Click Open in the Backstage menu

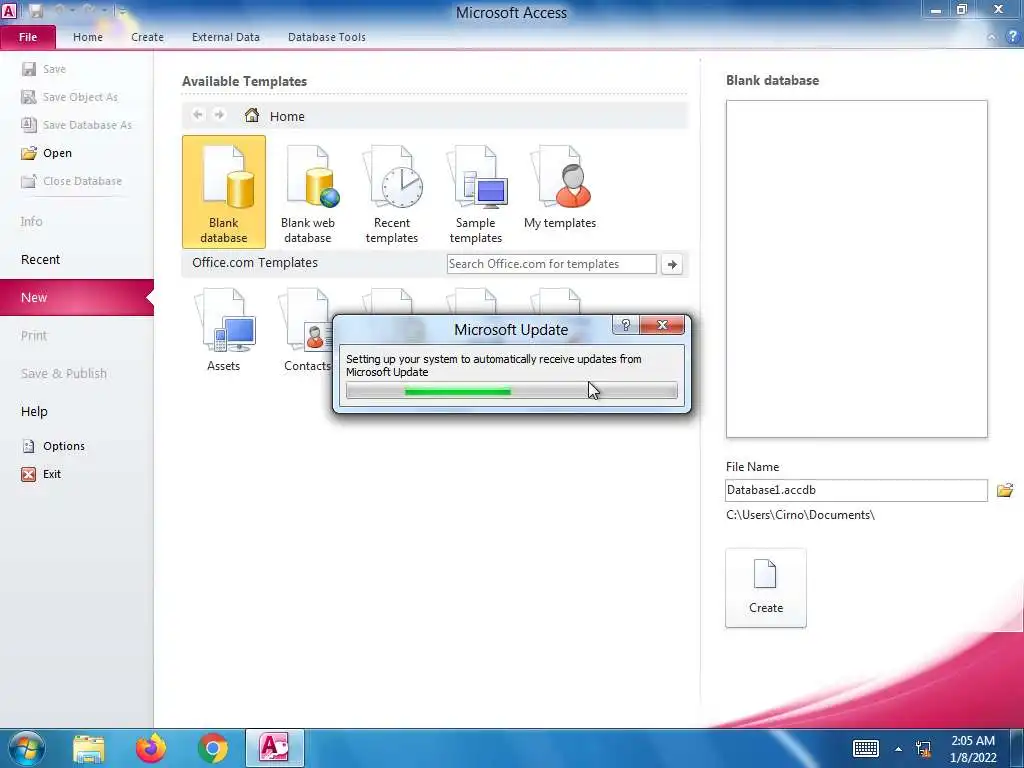pyautogui.click(x=46, y=153)
